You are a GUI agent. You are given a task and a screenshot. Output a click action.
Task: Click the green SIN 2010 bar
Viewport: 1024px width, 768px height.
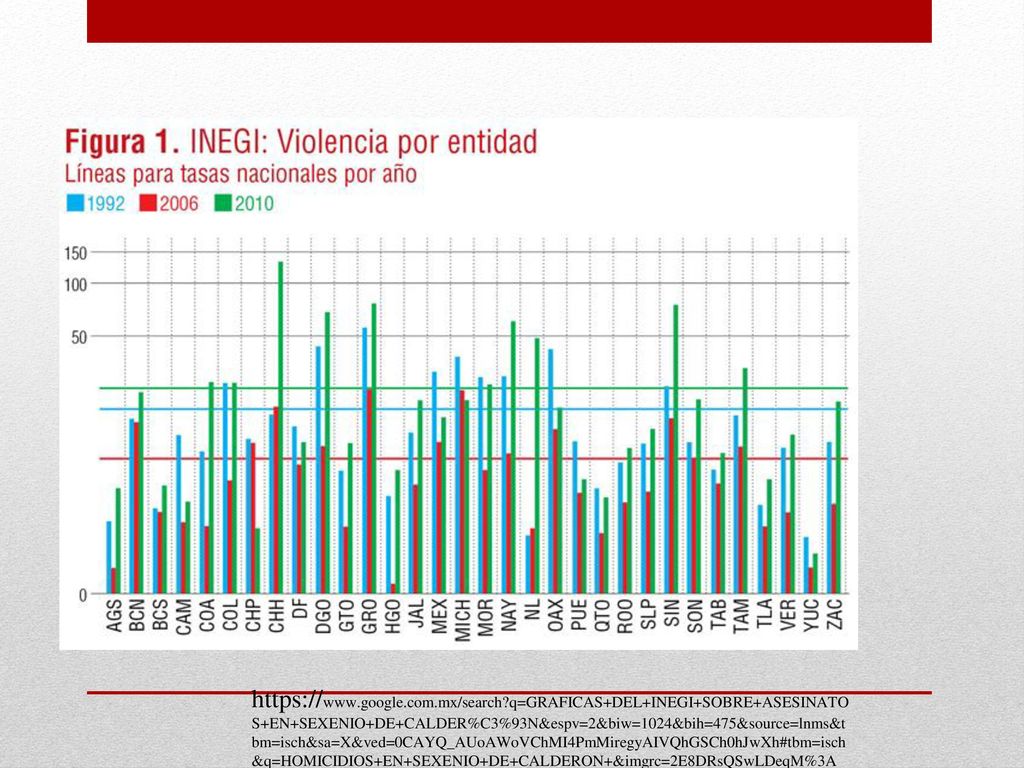click(676, 449)
